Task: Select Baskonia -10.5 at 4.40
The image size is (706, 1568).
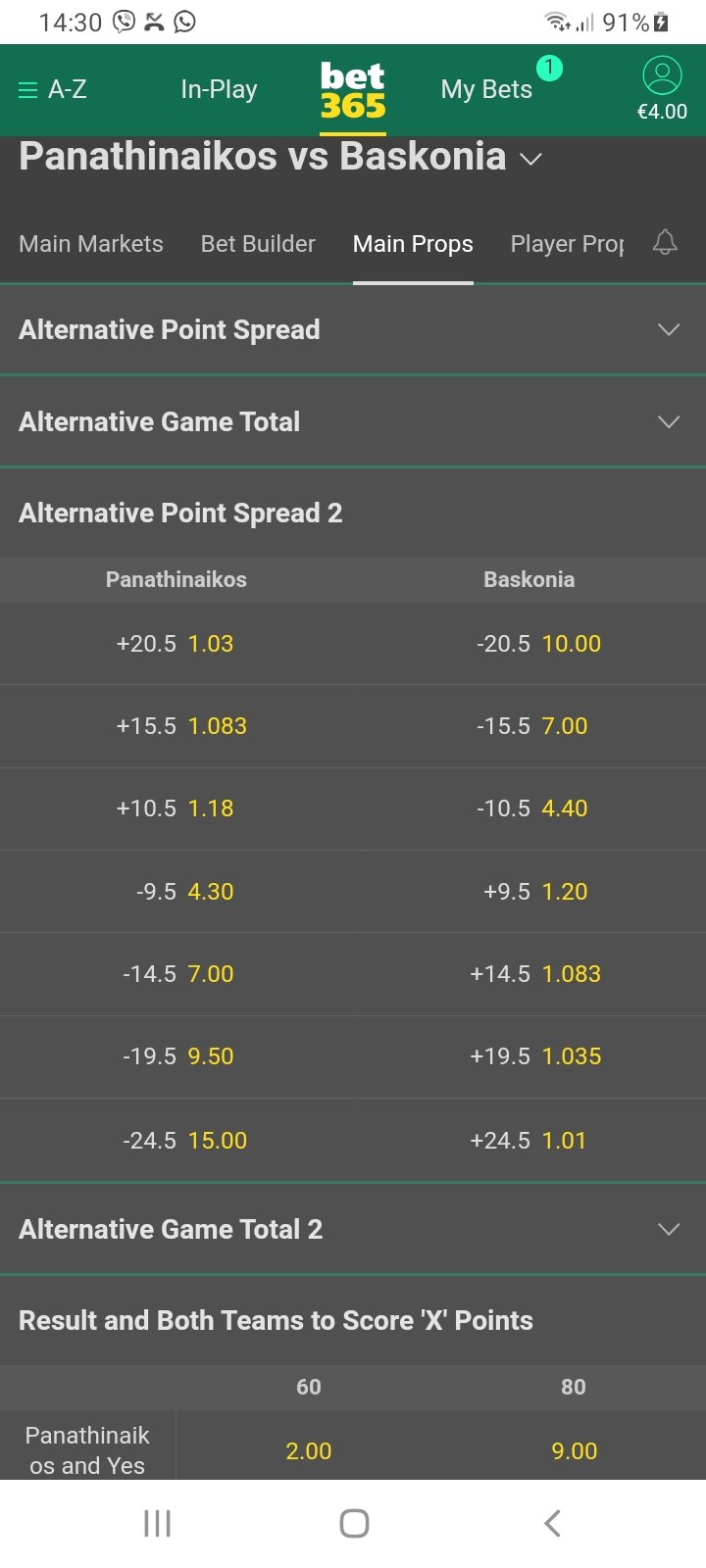Action: coord(529,808)
